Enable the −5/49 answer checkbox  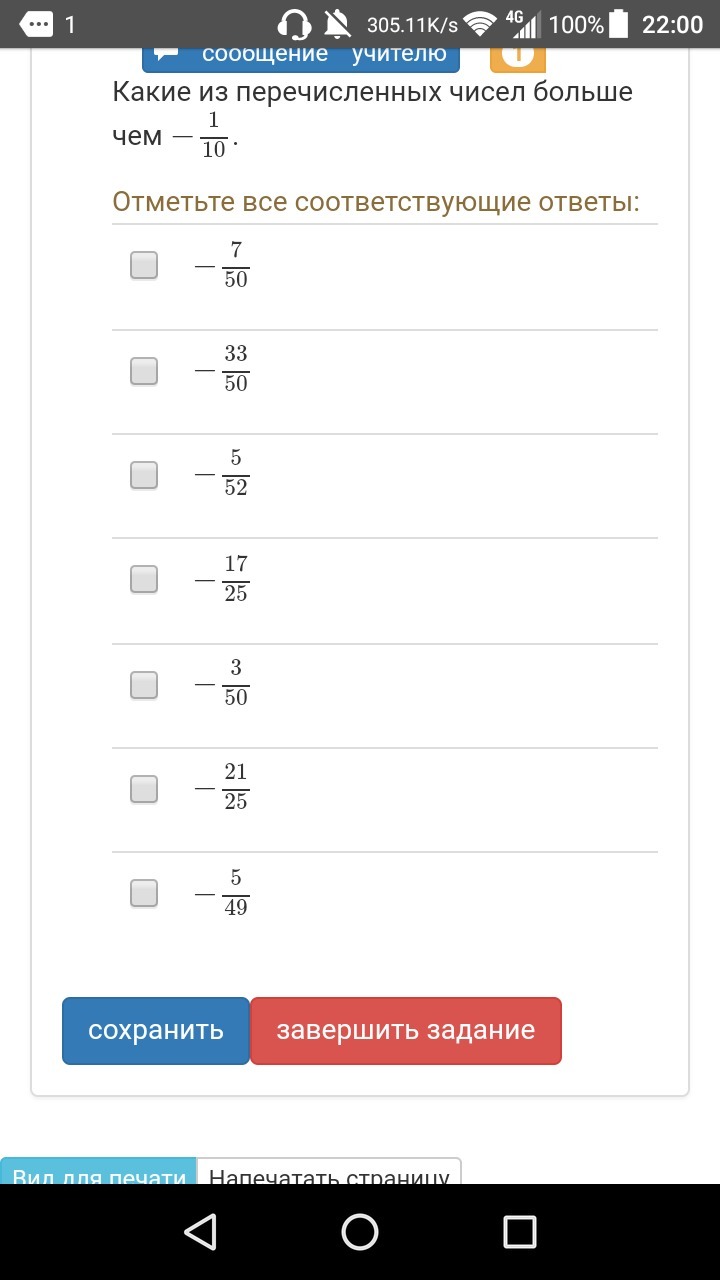pyautogui.click(x=144, y=893)
